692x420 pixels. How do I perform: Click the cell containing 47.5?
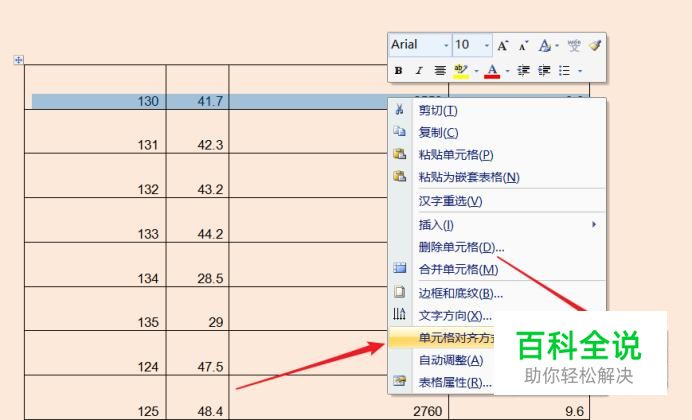197,353
